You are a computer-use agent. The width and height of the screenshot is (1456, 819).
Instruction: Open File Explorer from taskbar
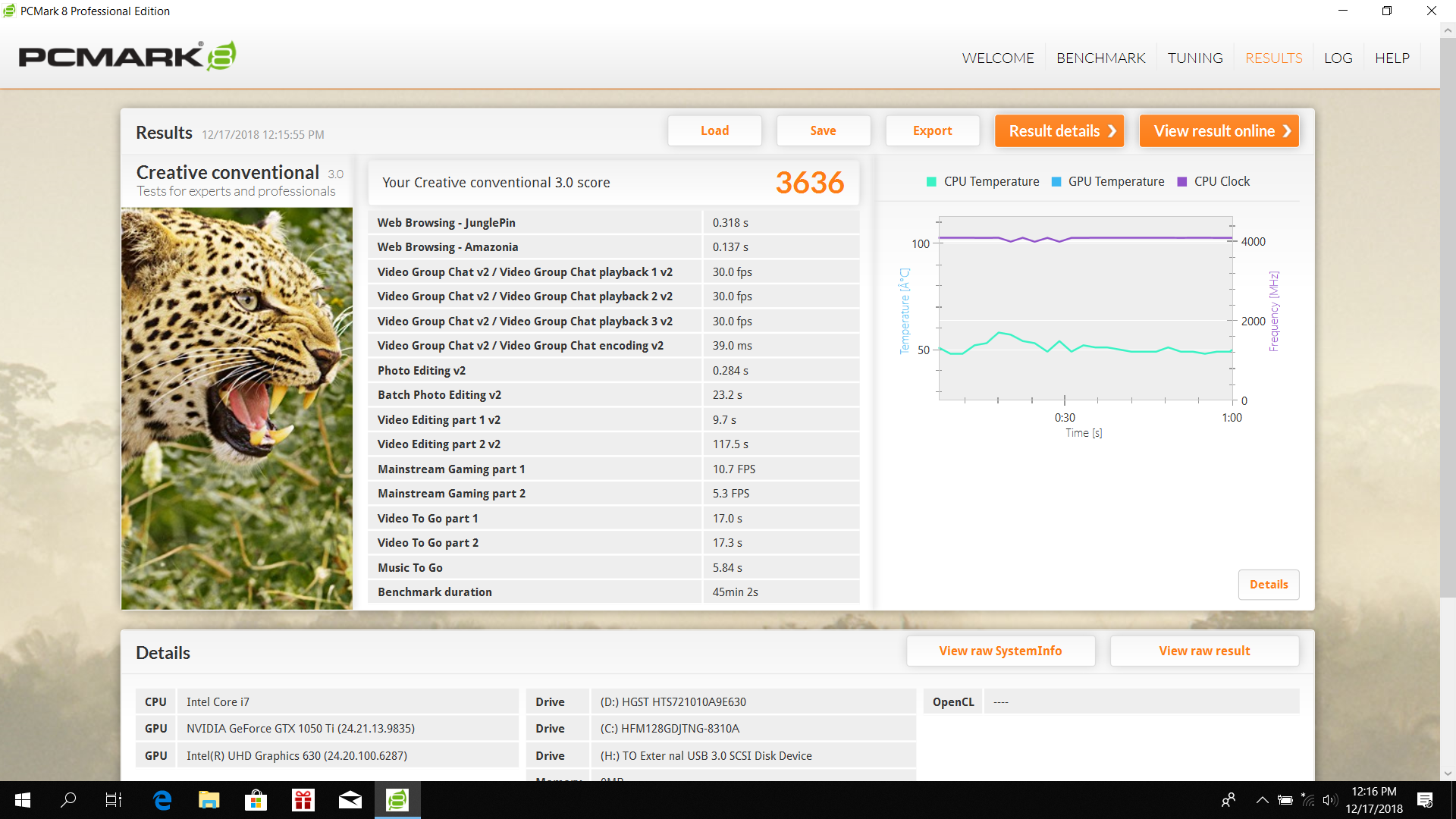pos(209,800)
